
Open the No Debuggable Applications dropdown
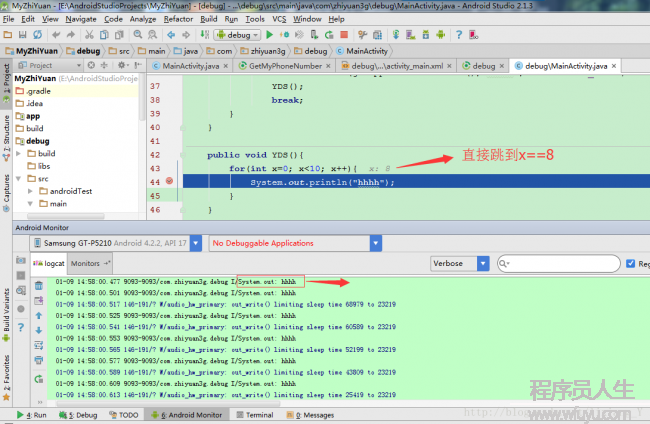(376, 243)
